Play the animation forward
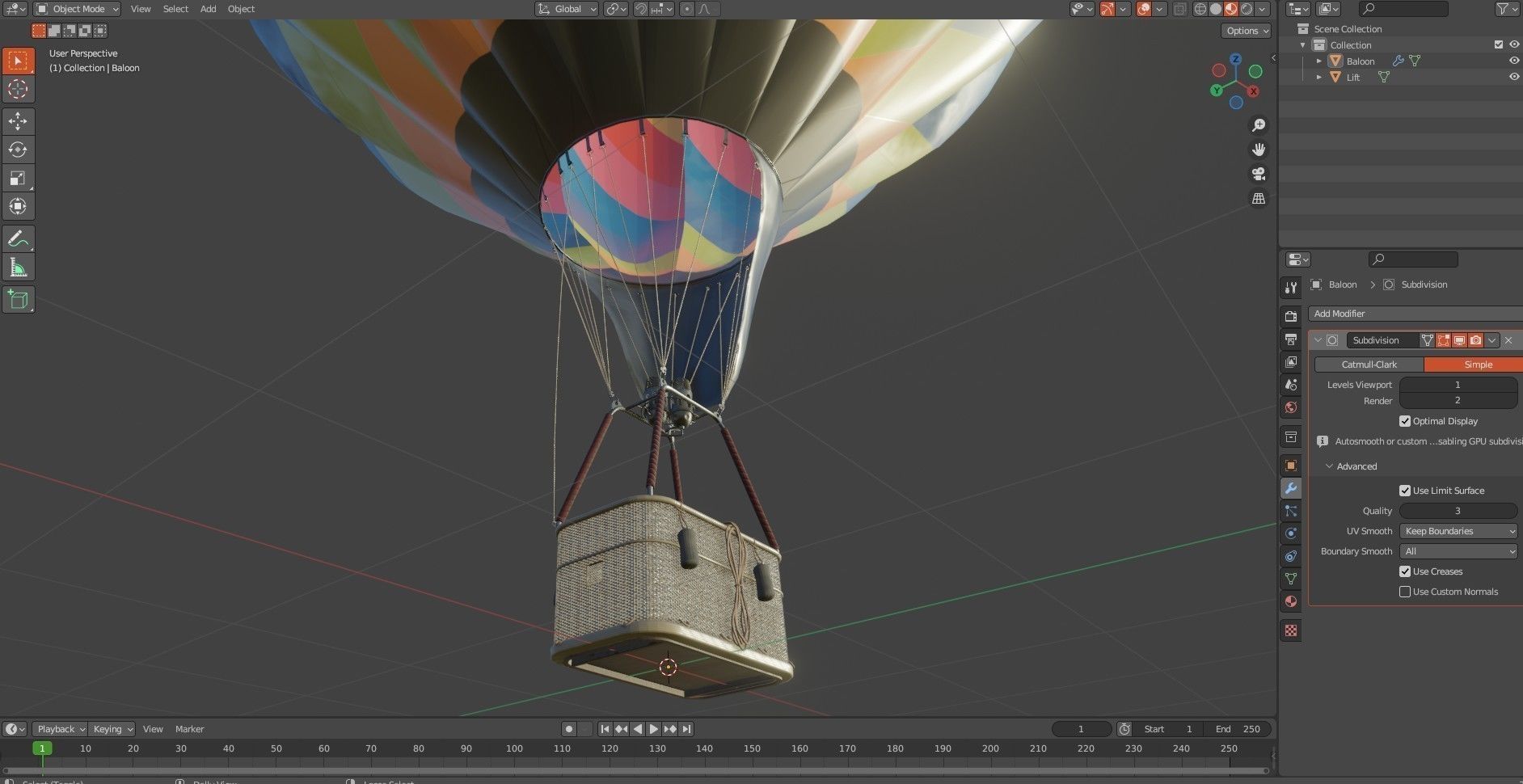The width and height of the screenshot is (1523, 784). click(653, 729)
